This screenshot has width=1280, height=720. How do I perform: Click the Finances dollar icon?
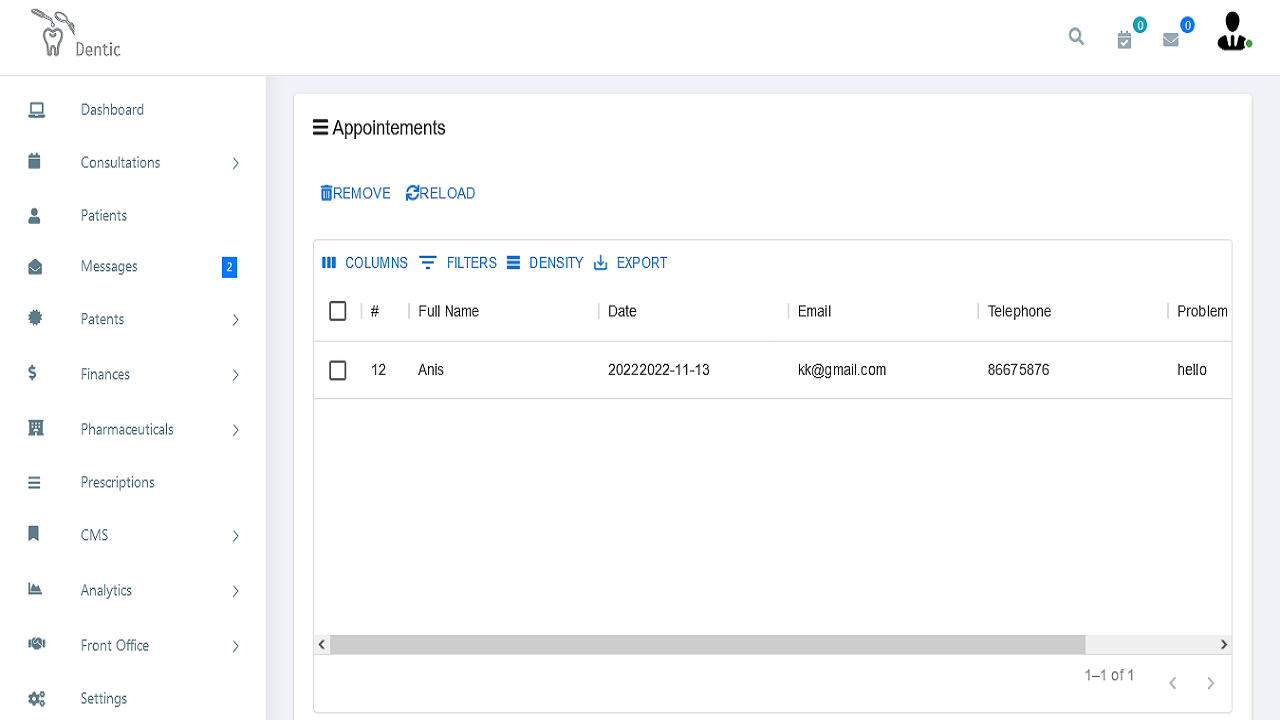[x=33, y=374]
